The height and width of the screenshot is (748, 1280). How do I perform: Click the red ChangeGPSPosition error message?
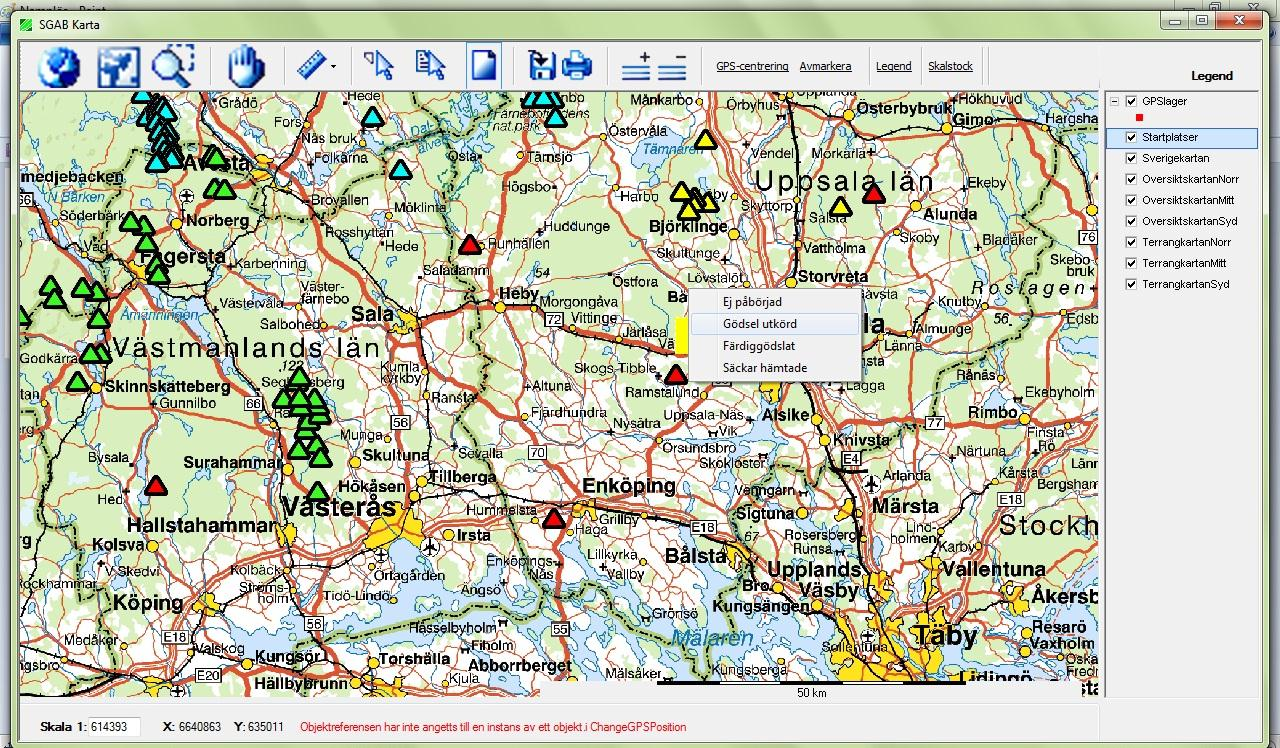(493, 727)
